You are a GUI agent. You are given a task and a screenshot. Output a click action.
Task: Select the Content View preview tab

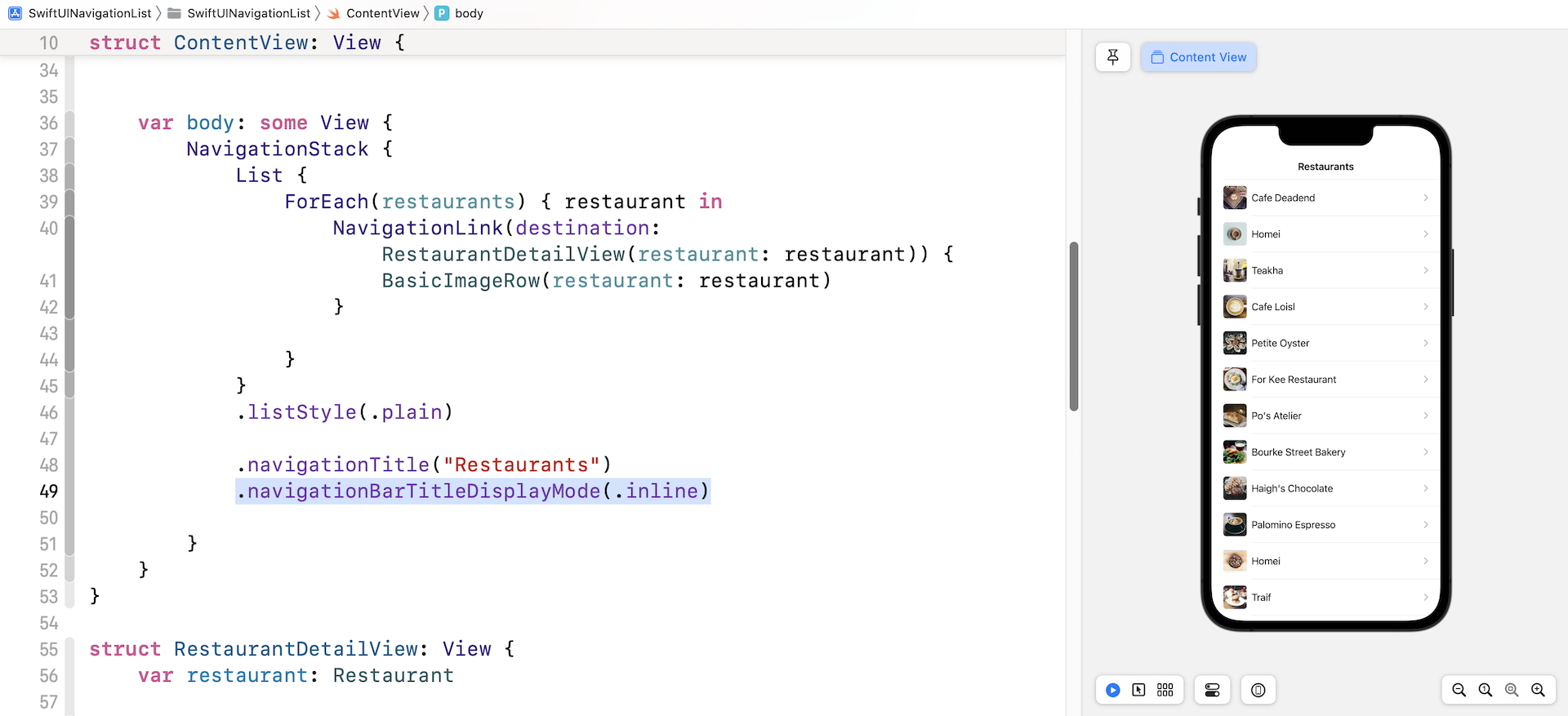click(1198, 57)
